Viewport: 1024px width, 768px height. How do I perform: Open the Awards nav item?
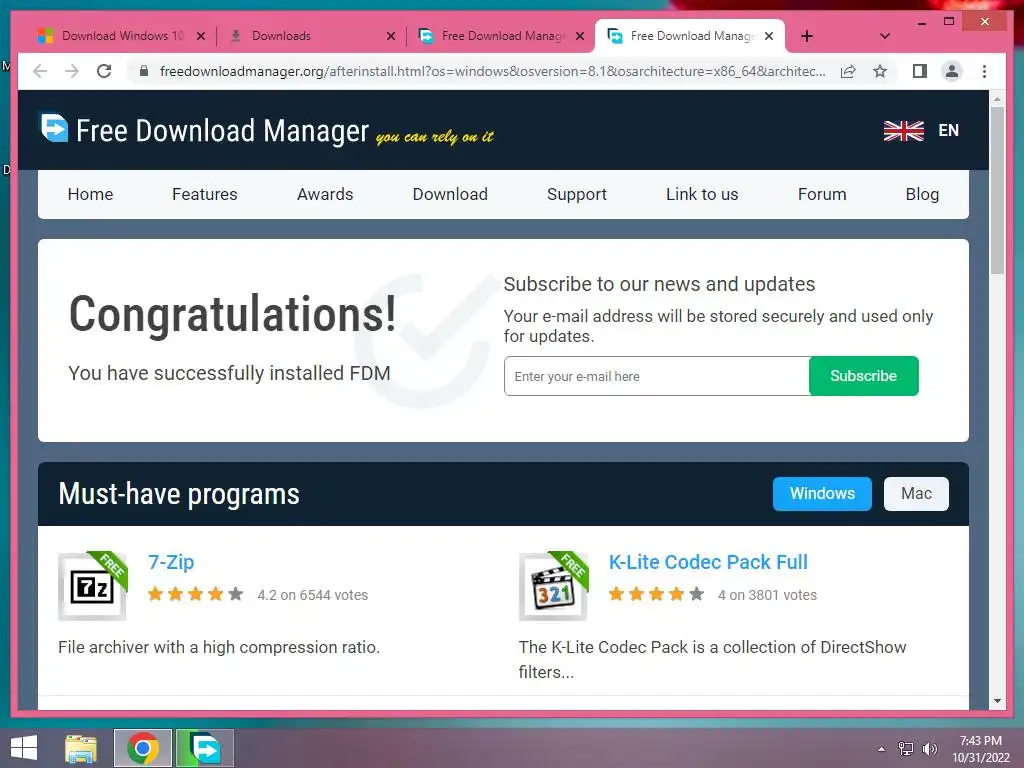[x=325, y=194]
